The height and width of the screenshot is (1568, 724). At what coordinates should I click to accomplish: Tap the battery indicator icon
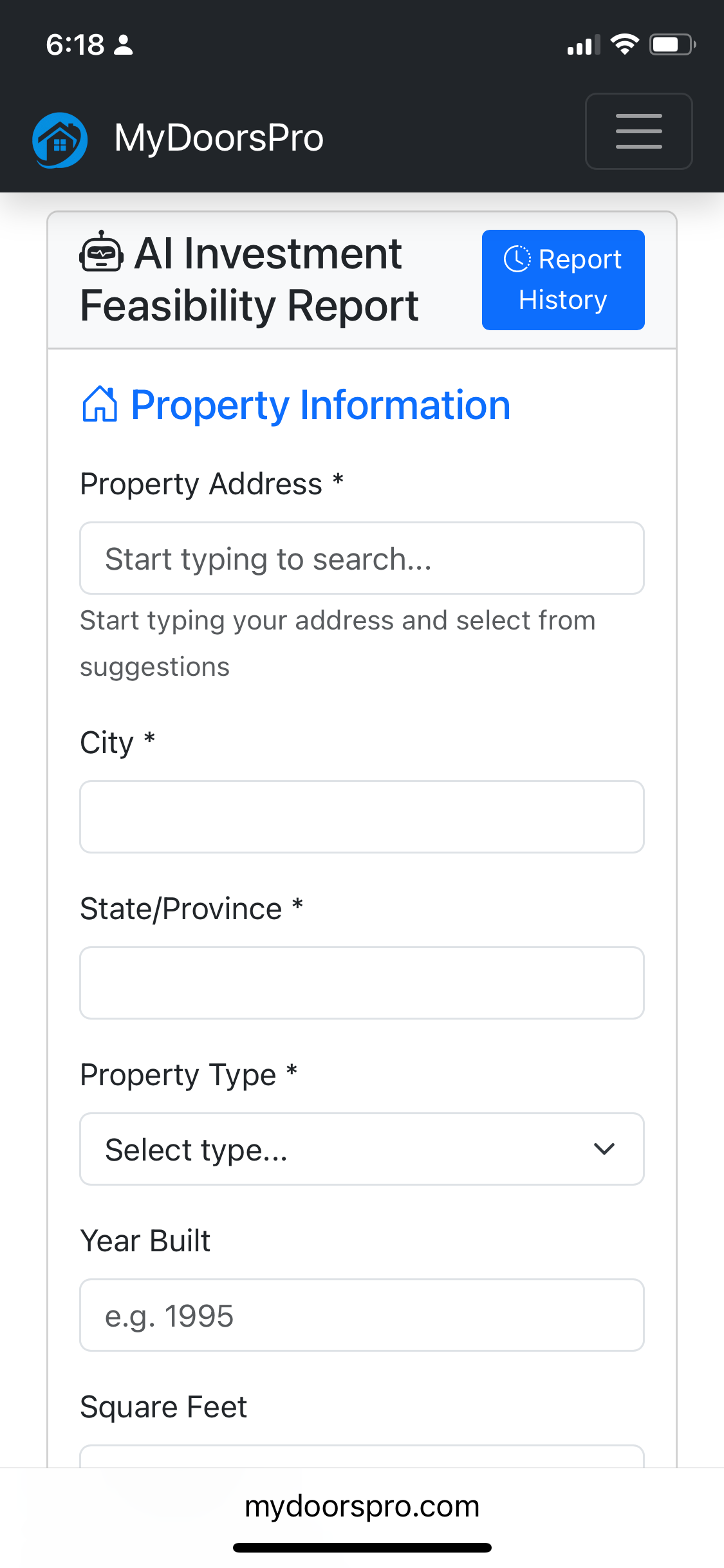pos(672,44)
